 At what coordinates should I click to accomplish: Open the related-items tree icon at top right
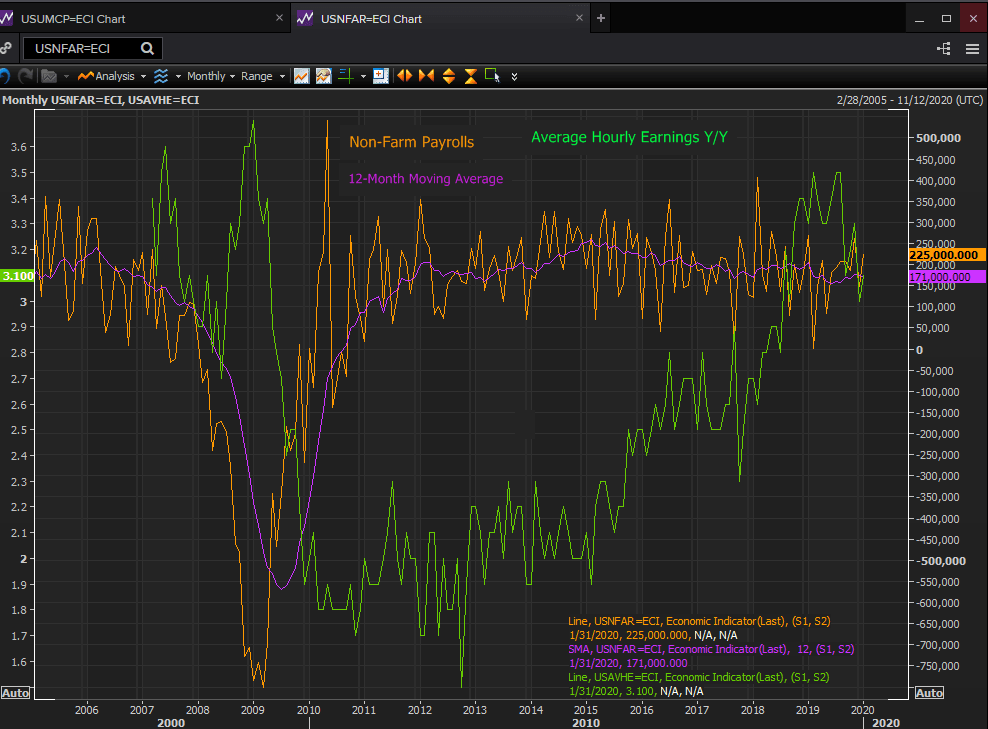tap(943, 48)
